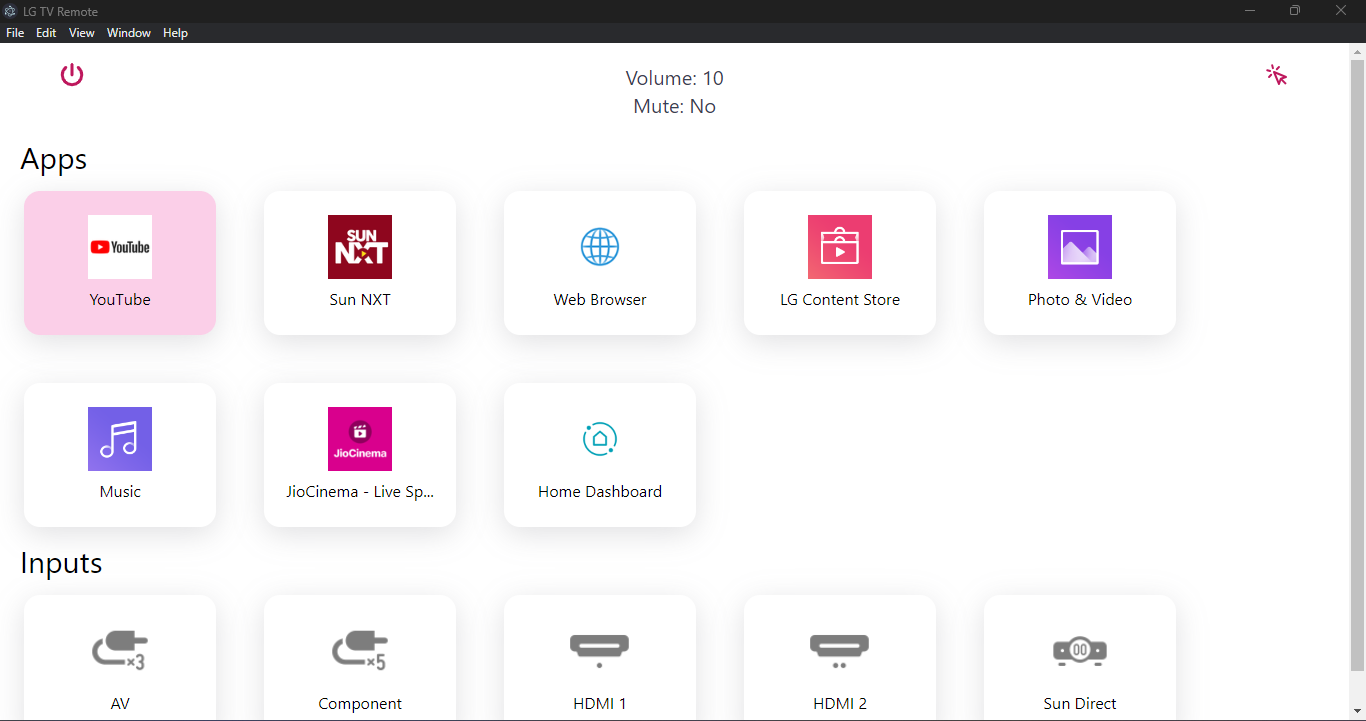Click the HDMI 2 input label

pyautogui.click(x=840, y=703)
